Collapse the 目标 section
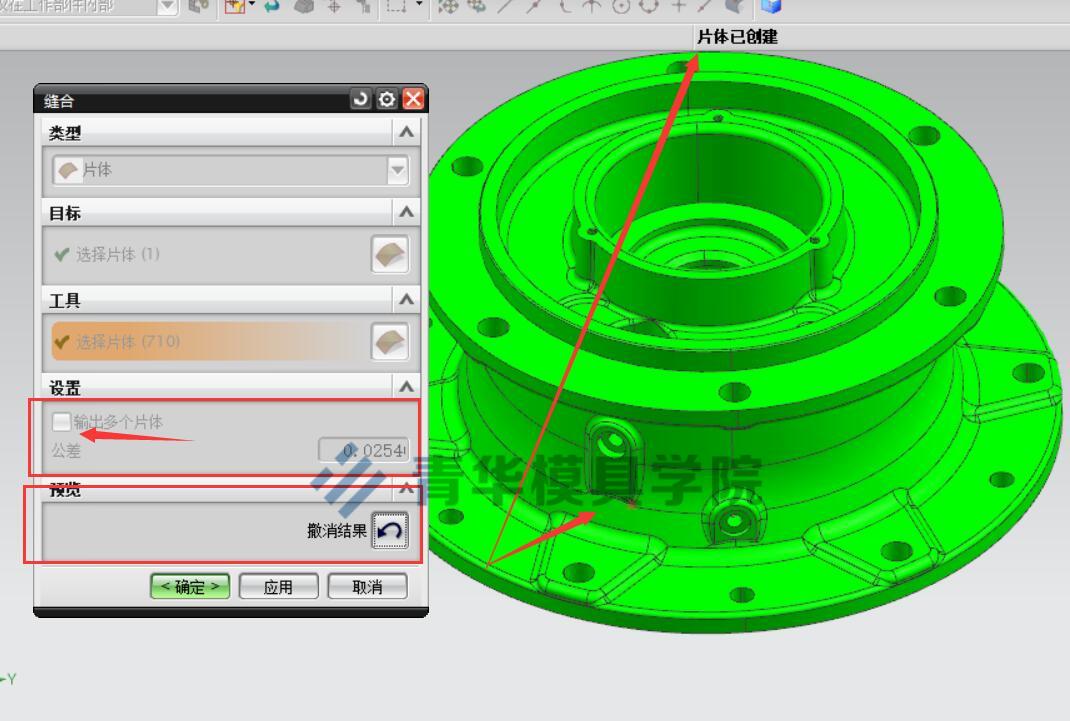This screenshot has width=1070, height=721. click(x=406, y=212)
